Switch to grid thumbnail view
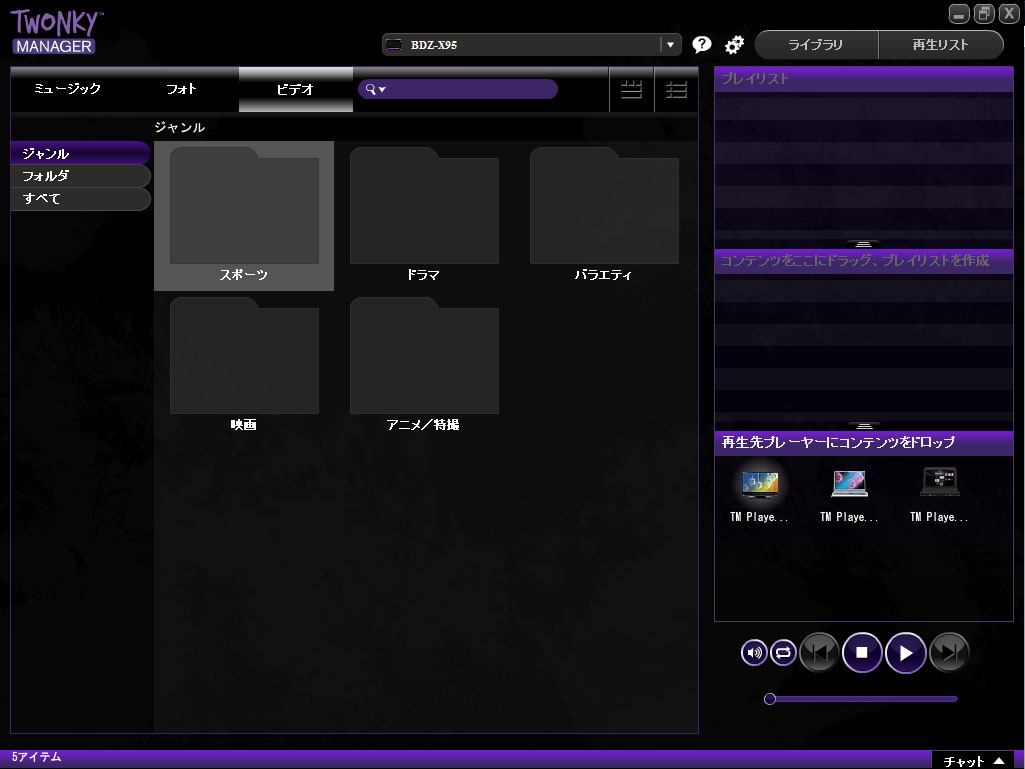The image size is (1025, 769). click(631, 90)
